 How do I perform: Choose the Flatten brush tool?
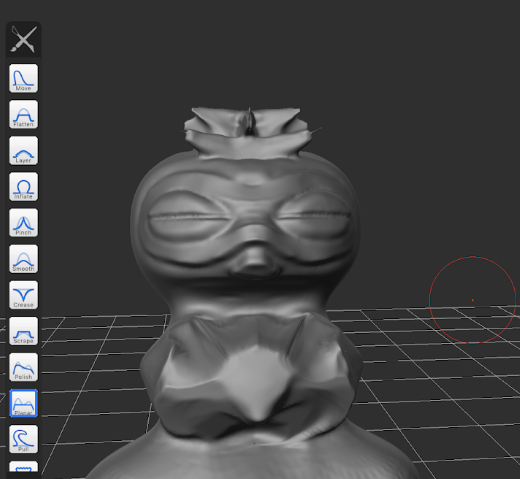click(23, 114)
